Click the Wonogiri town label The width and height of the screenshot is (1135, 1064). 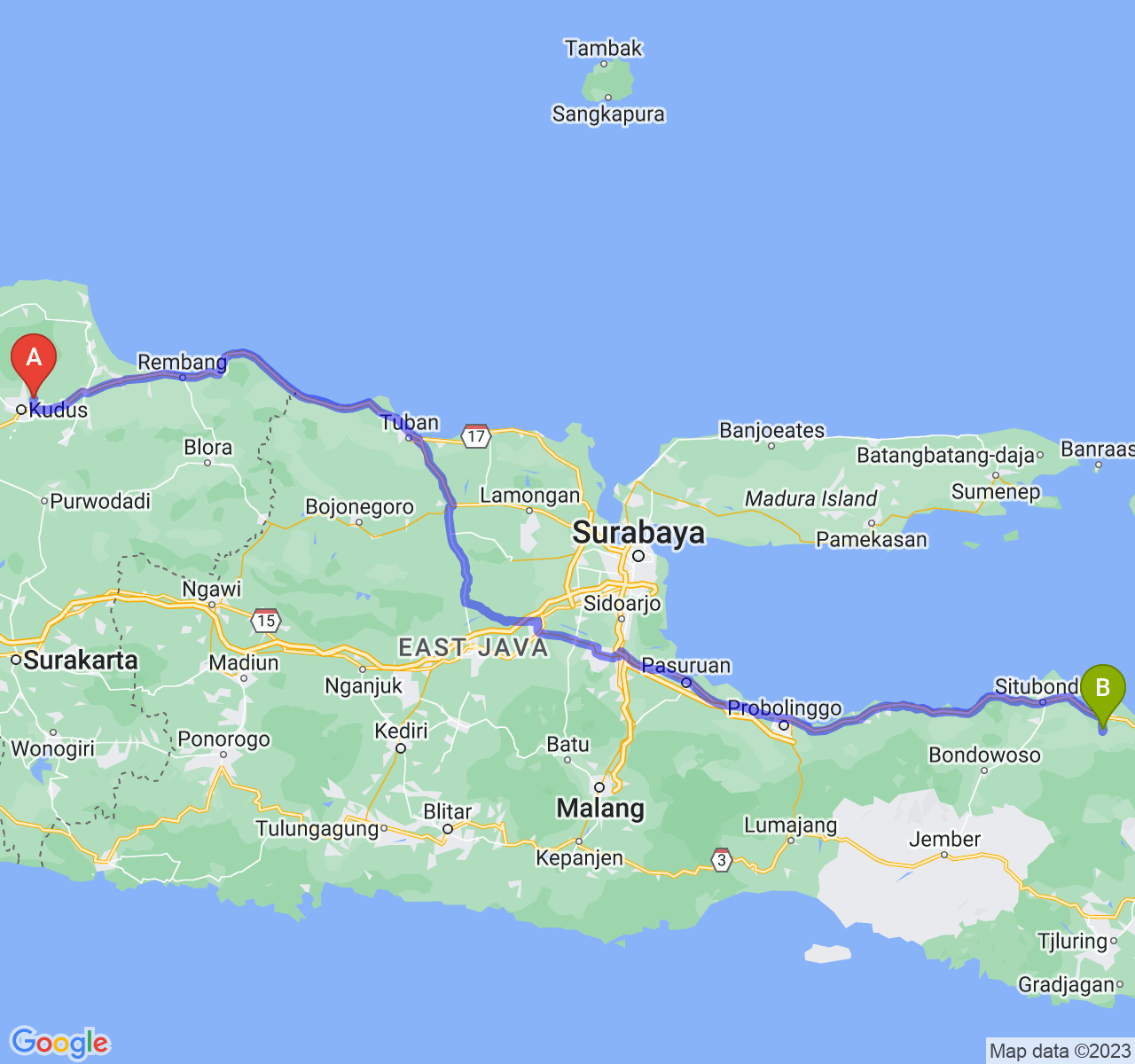point(52,748)
